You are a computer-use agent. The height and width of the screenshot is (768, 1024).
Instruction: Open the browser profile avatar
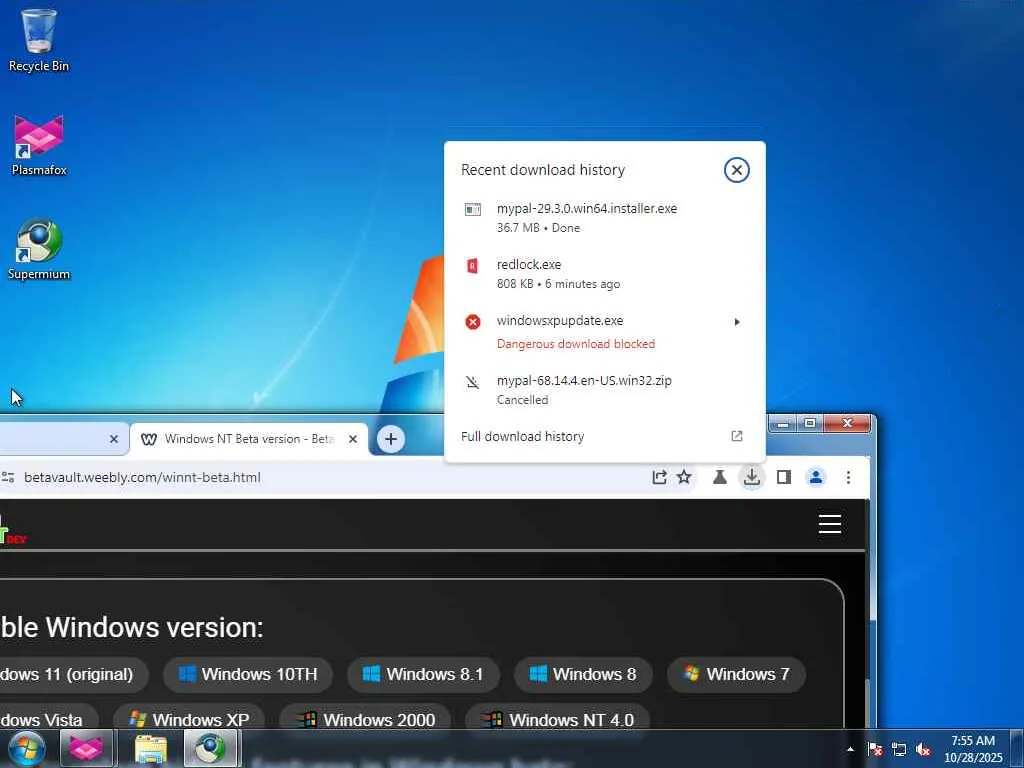click(x=816, y=477)
